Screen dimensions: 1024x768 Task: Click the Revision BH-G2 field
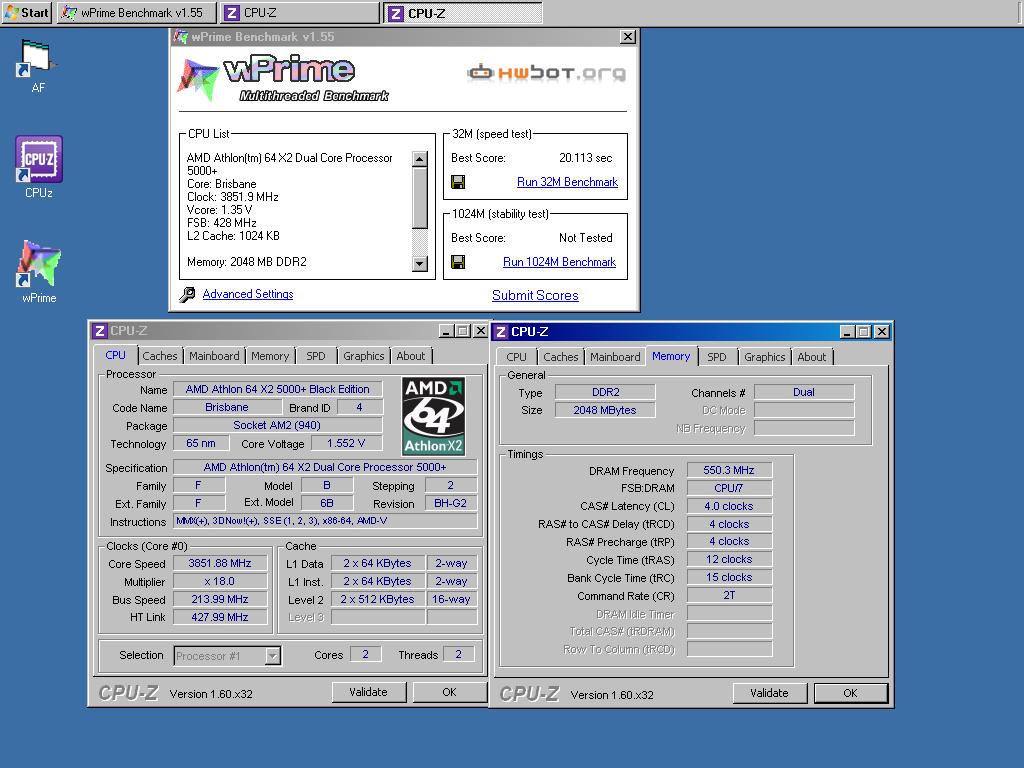tap(451, 504)
